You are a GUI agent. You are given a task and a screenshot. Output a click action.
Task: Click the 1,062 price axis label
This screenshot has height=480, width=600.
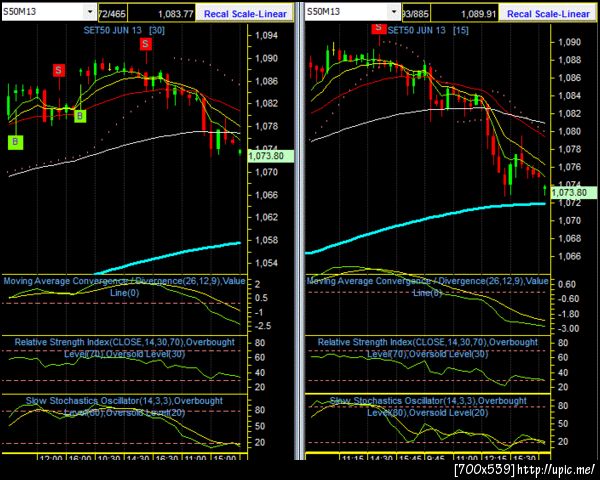click(266, 217)
